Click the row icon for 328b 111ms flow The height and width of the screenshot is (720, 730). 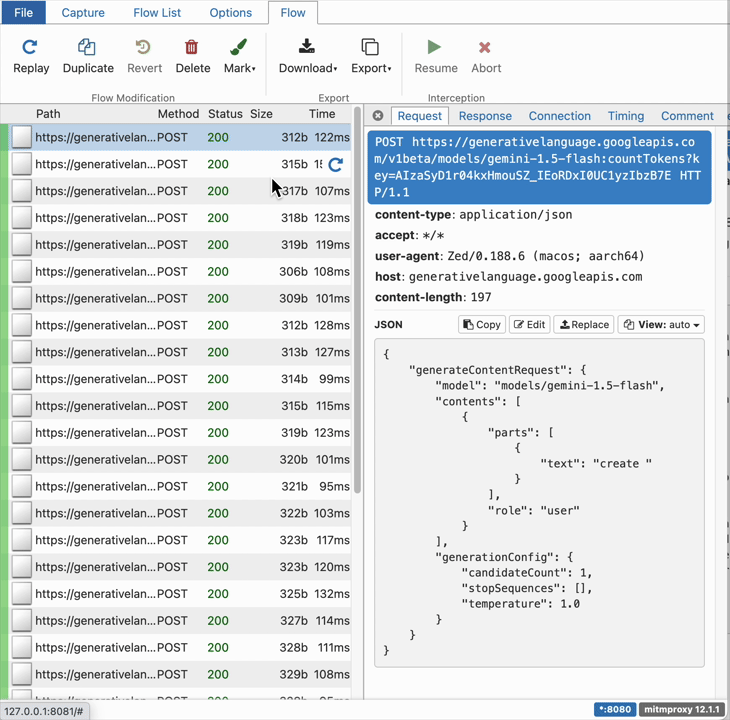pos(21,647)
